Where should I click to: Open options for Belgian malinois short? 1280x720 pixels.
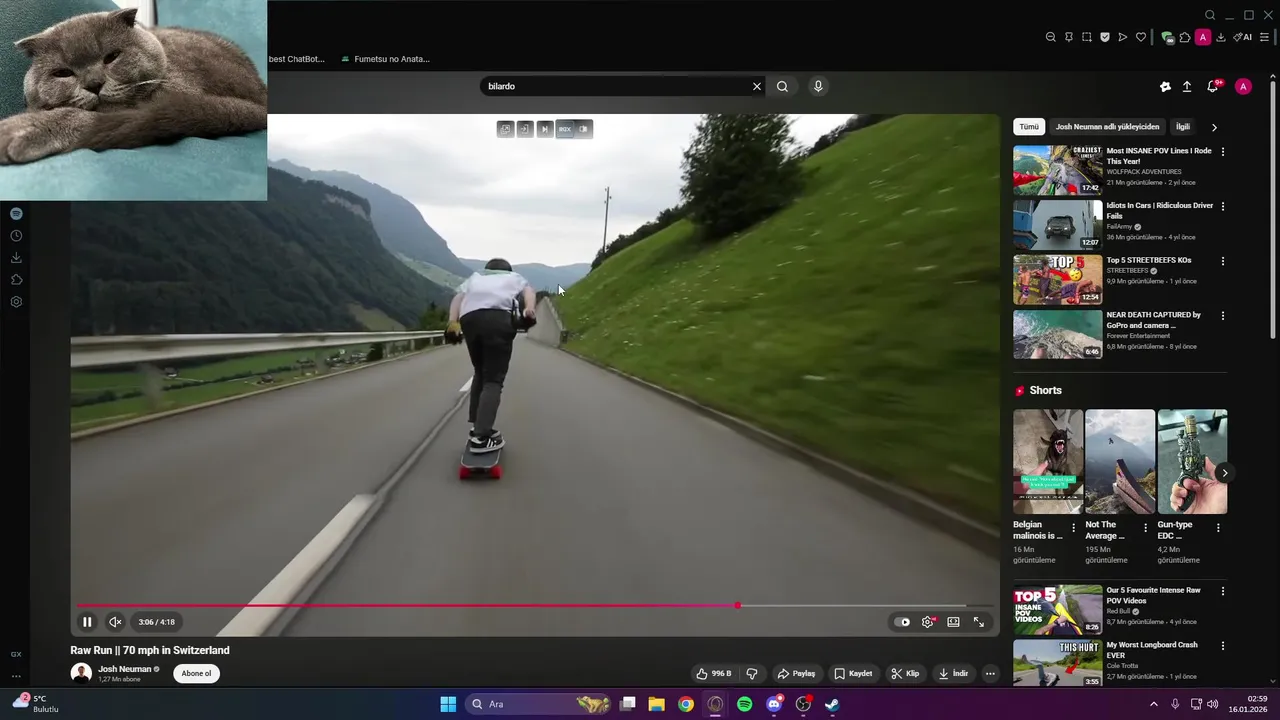[1074, 527]
